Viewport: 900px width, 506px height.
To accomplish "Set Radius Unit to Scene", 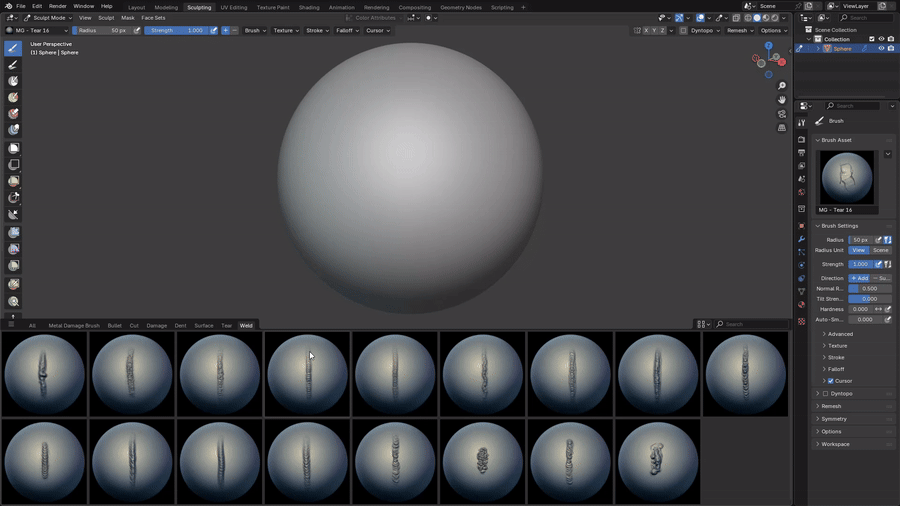I will (880, 250).
